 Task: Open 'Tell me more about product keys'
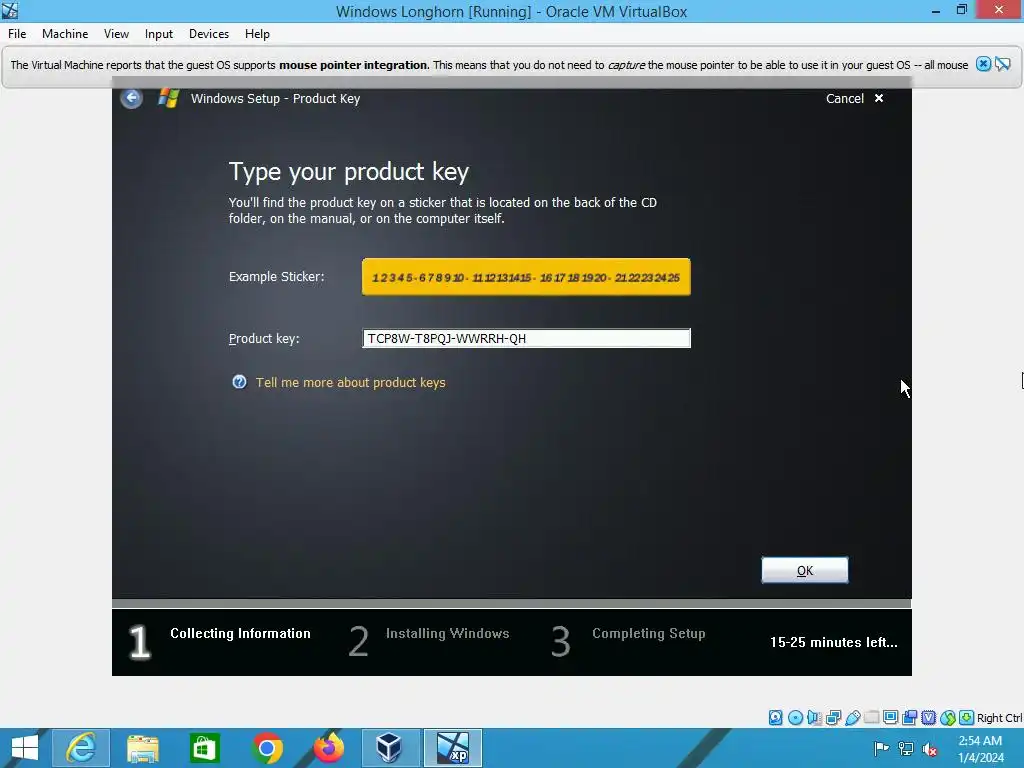pos(351,383)
